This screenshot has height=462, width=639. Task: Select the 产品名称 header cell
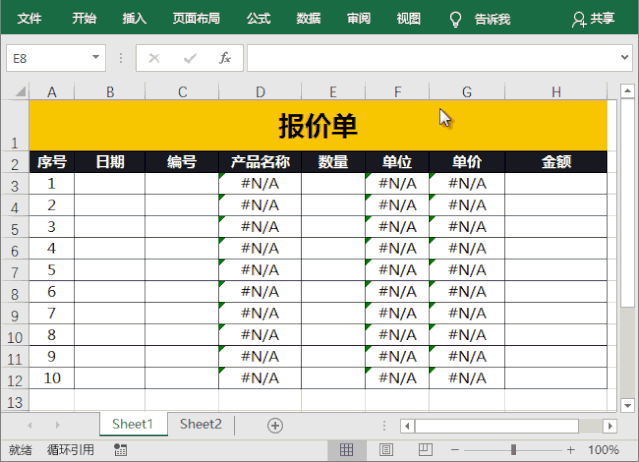pos(260,162)
